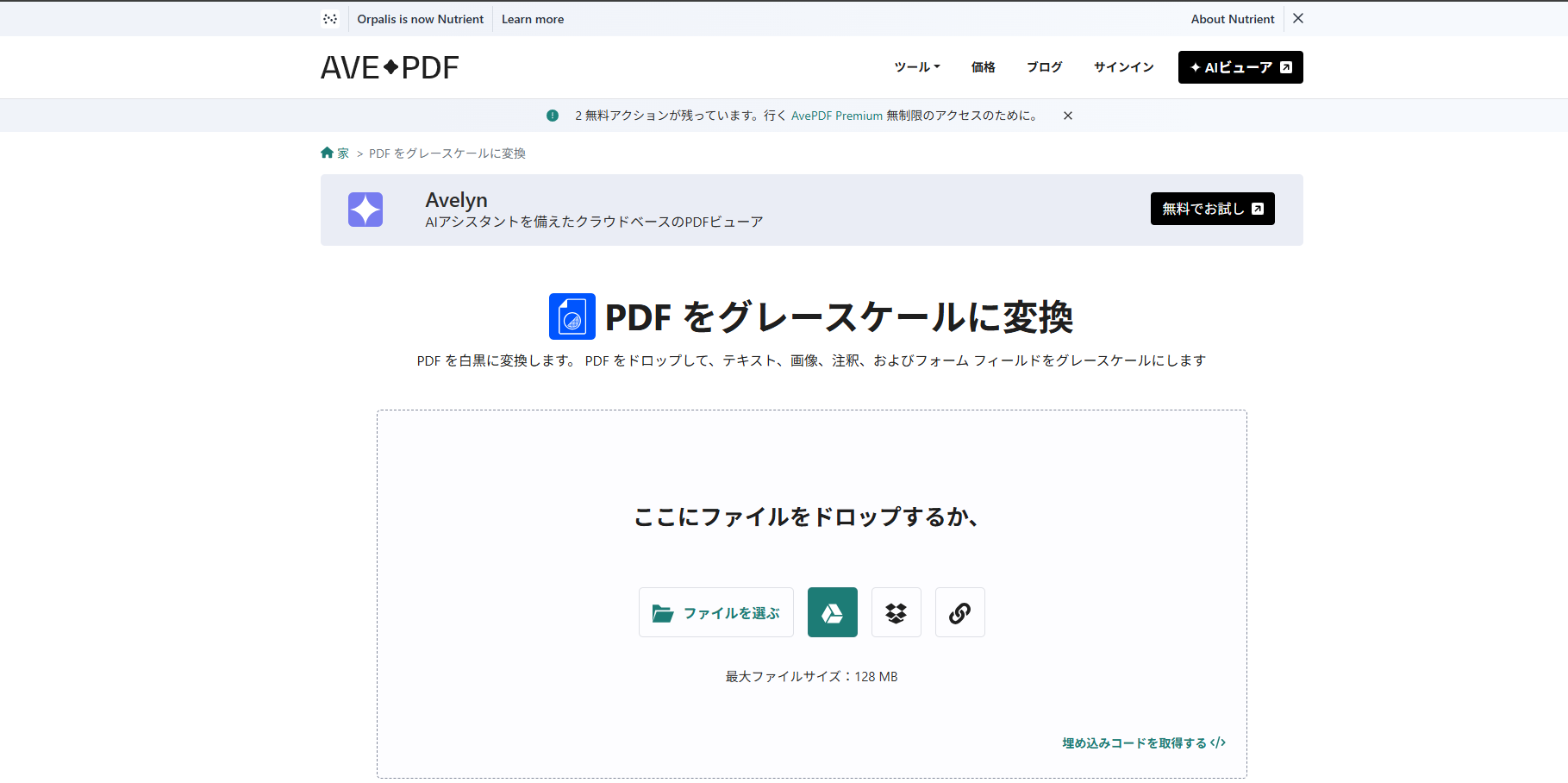Viewport: 1568px width, 783px height.
Task: Click breadcrumb PDF をグレースケールに変換
Action: [x=447, y=153]
